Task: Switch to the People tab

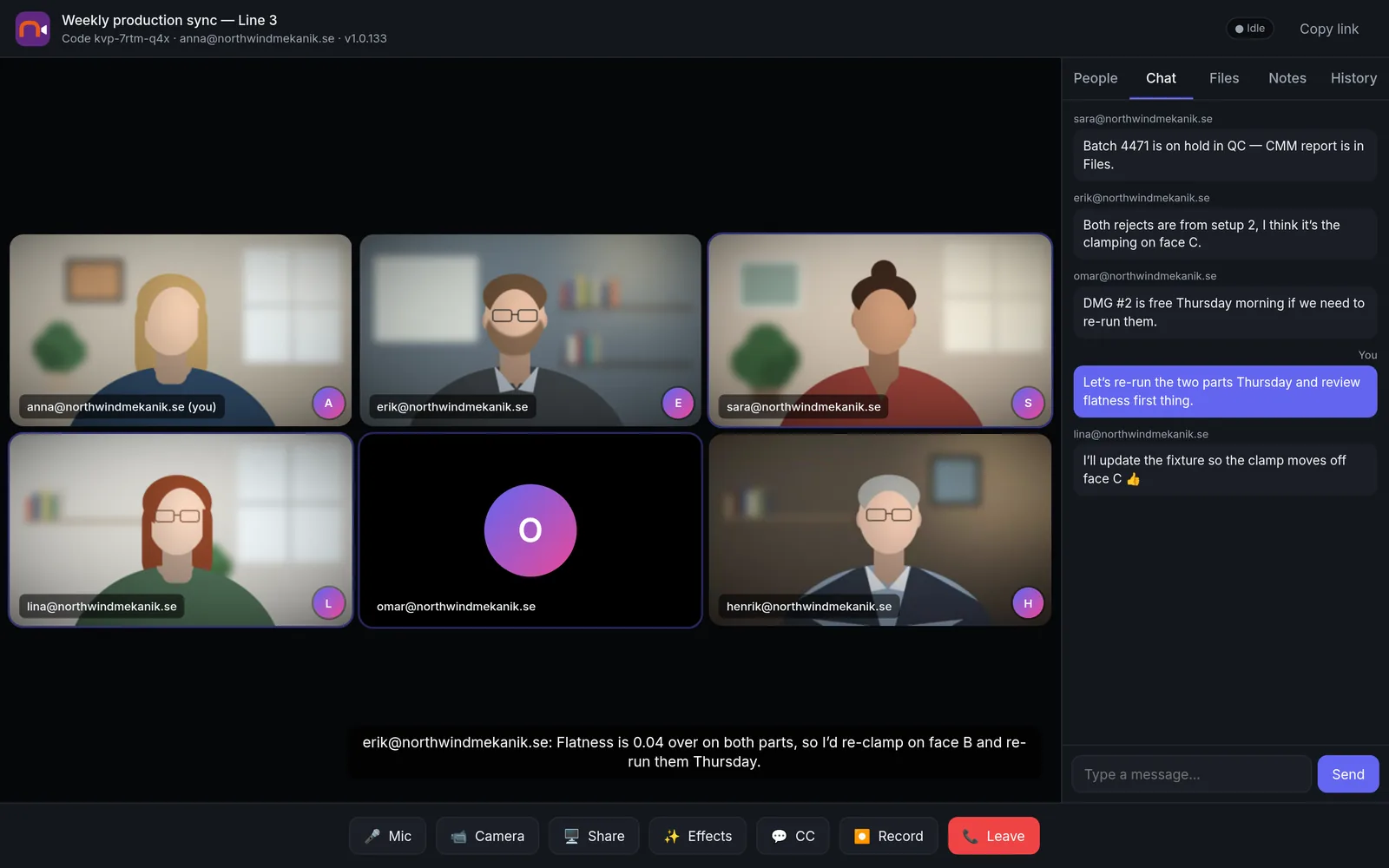Action: point(1096,78)
